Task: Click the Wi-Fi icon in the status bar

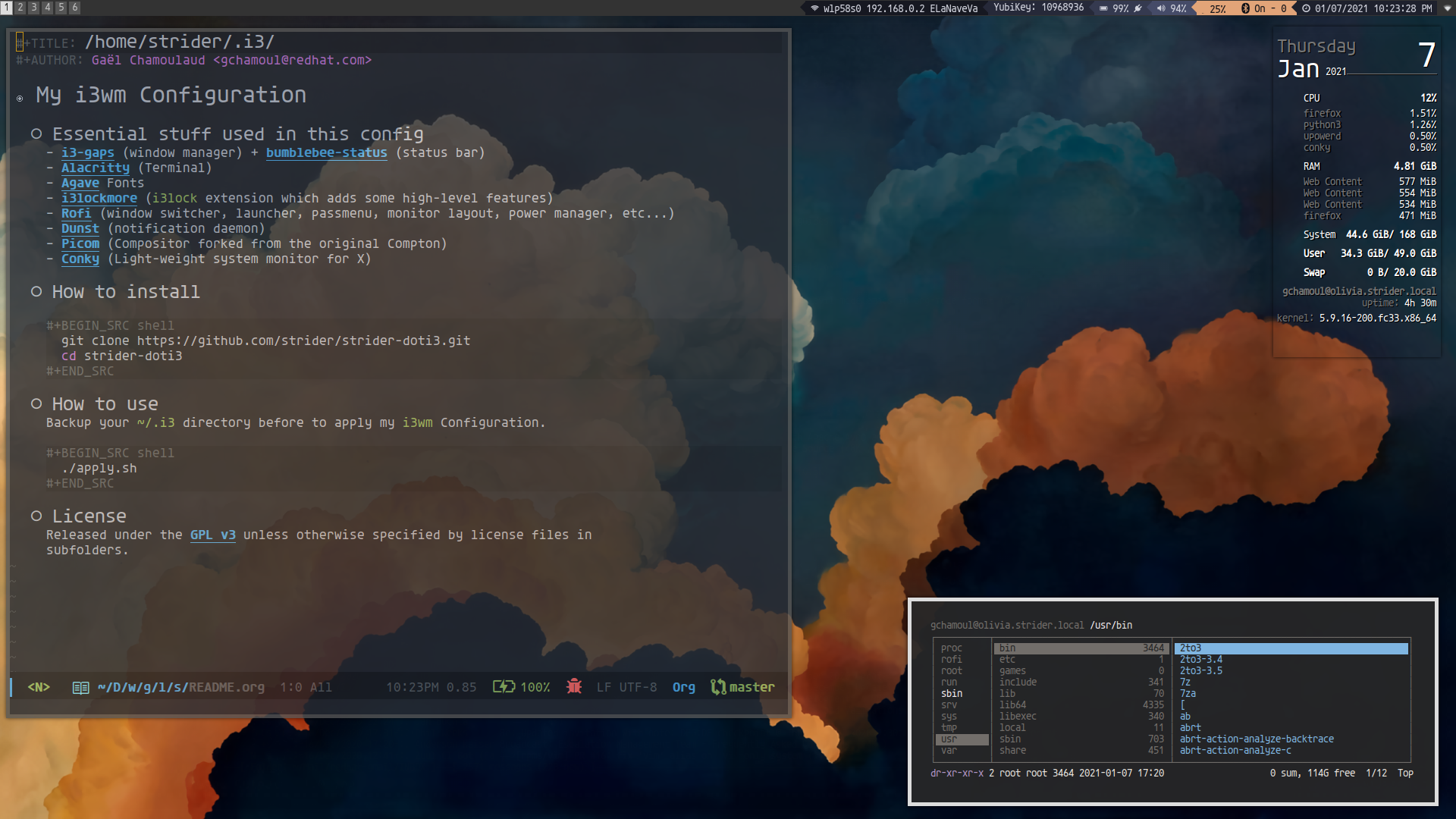Action: point(814,8)
